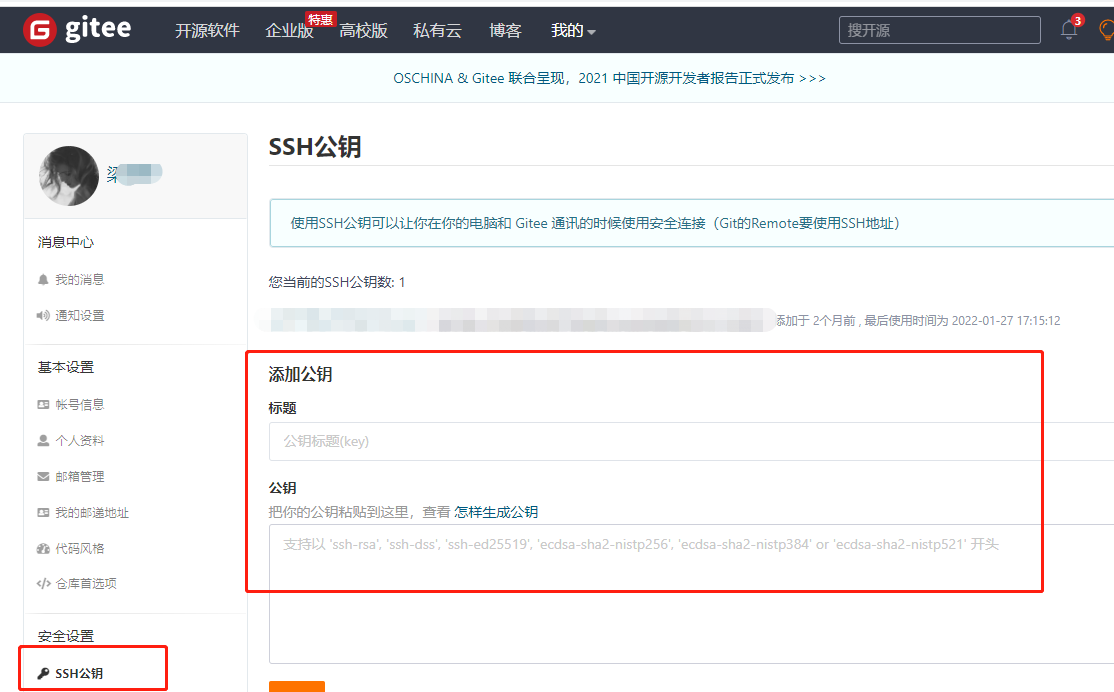This screenshot has height=692, width=1114.
Task: Click the person icon beside 个人资料
Action: pyautogui.click(x=43, y=440)
